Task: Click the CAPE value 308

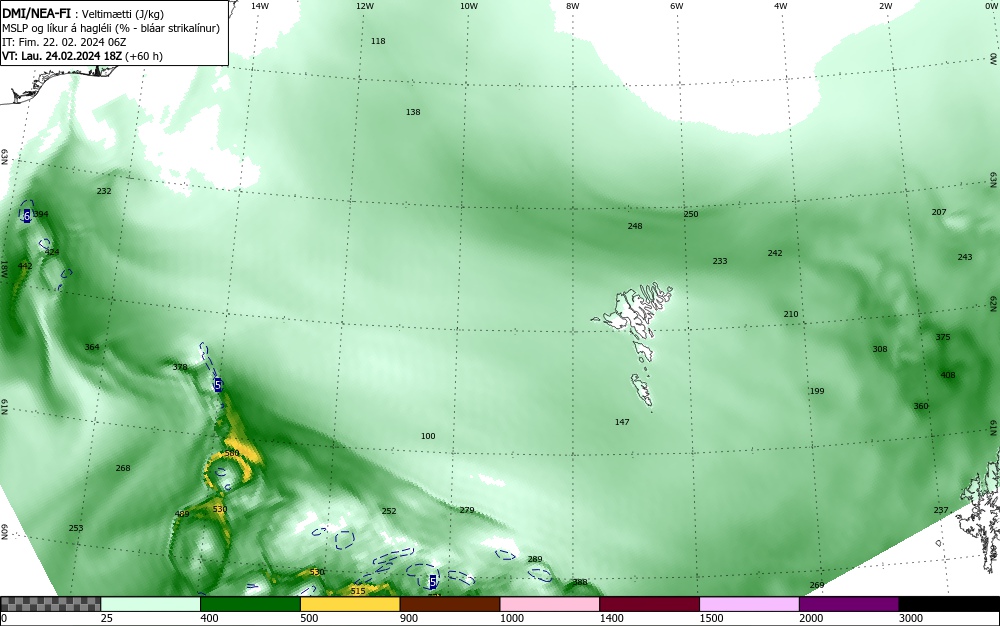Action: pos(879,349)
